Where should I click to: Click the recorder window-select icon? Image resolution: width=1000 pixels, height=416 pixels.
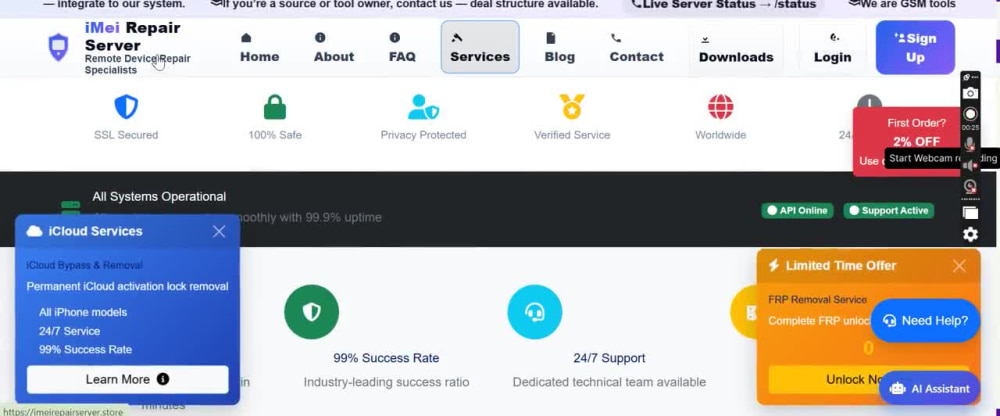click(x=970, y=213)
